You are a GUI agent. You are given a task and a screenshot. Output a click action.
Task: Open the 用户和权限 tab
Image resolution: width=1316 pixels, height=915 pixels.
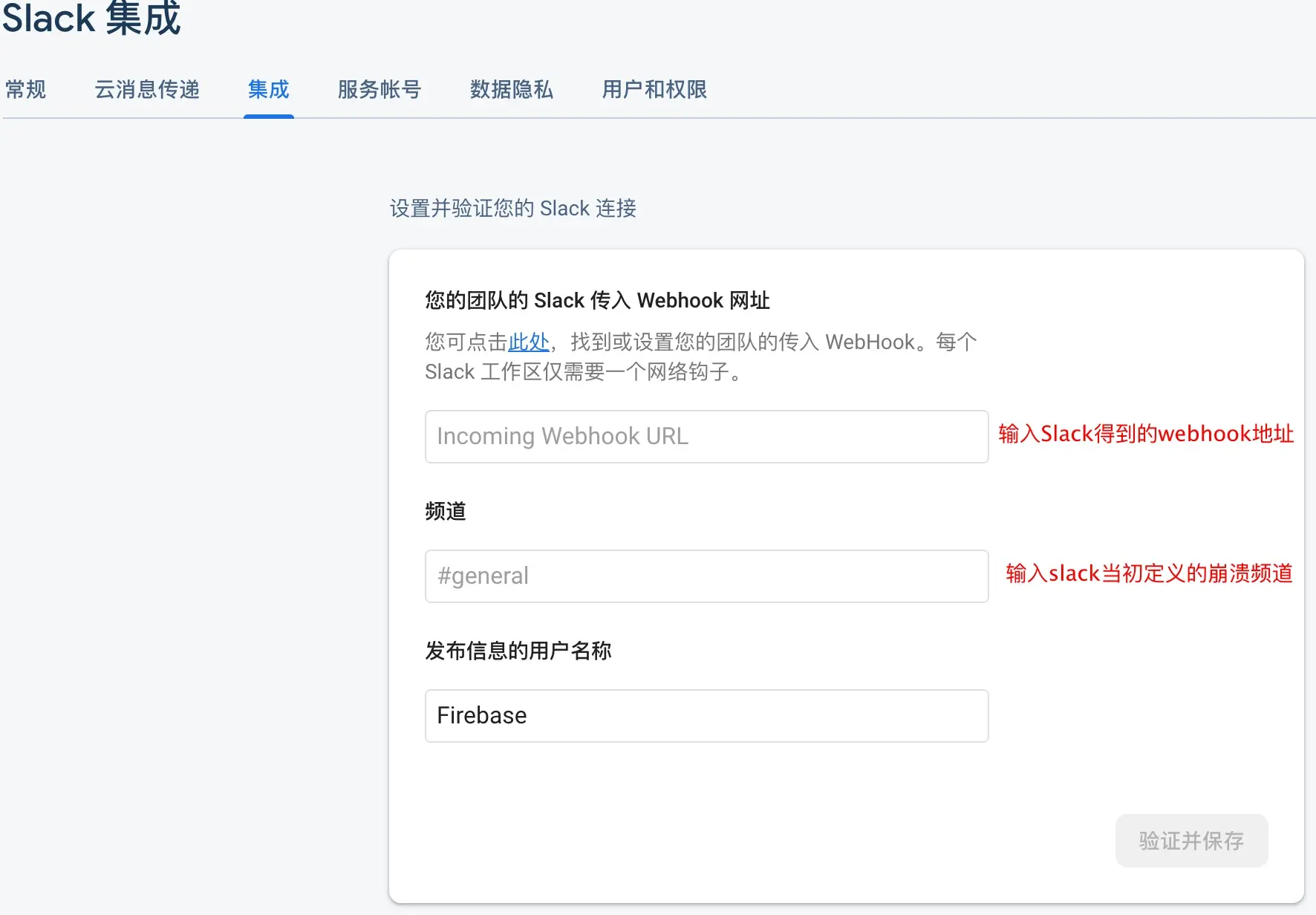coord(654,90)
